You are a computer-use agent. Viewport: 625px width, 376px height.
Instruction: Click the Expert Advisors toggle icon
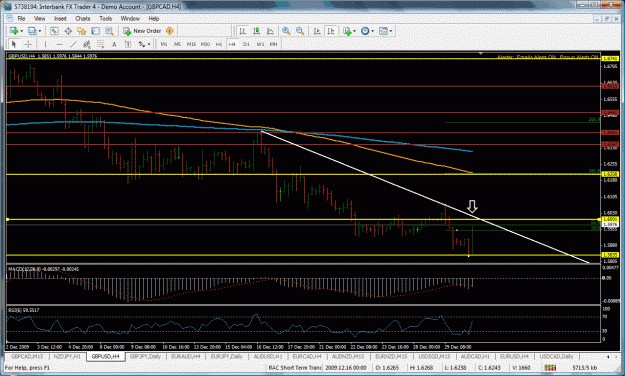[170, 31]
